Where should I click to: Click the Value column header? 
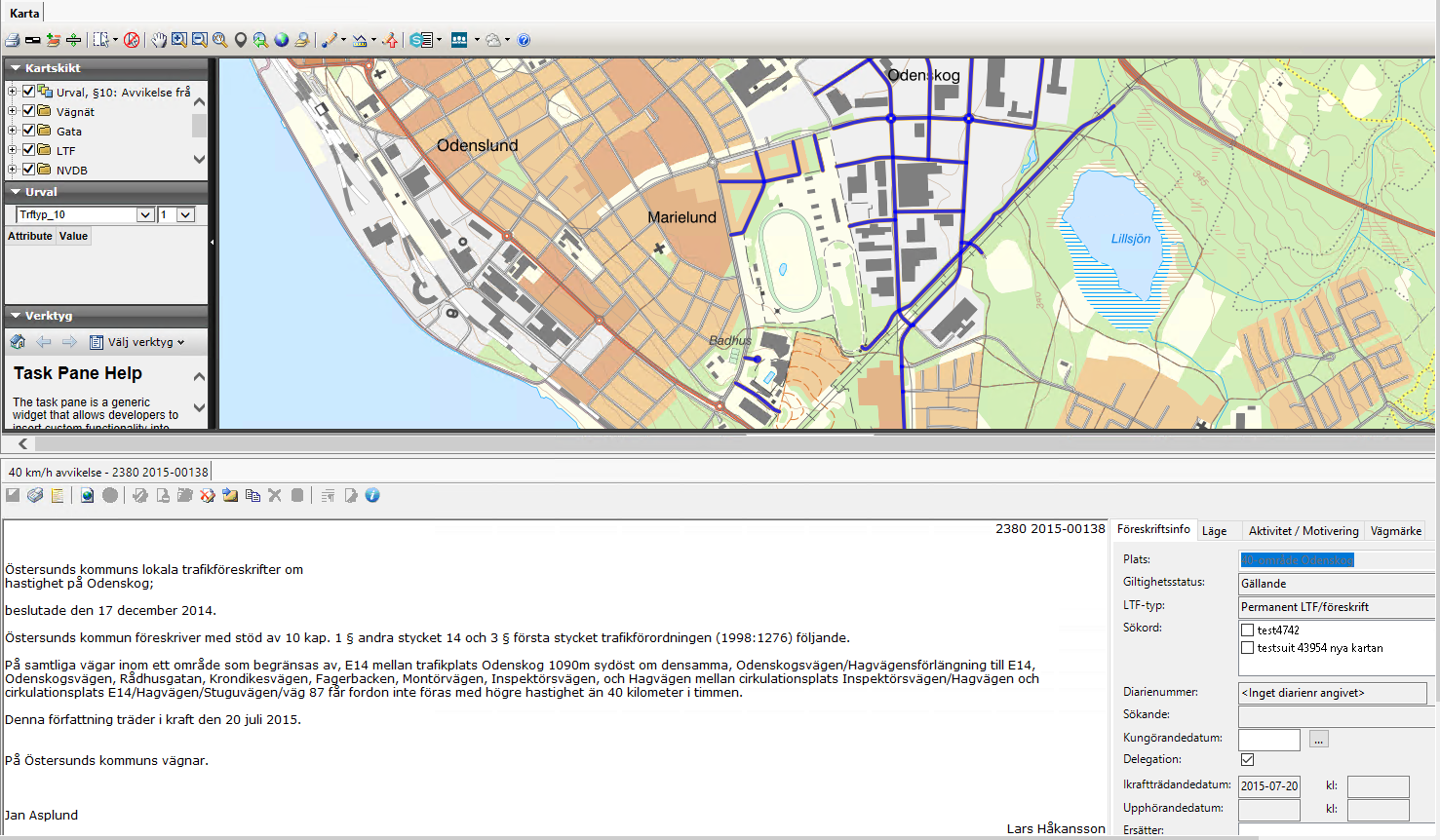click(73, 236)
